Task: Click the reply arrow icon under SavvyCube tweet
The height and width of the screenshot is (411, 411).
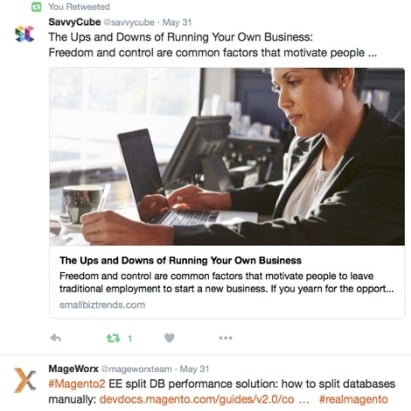Action: click(56, 338)
